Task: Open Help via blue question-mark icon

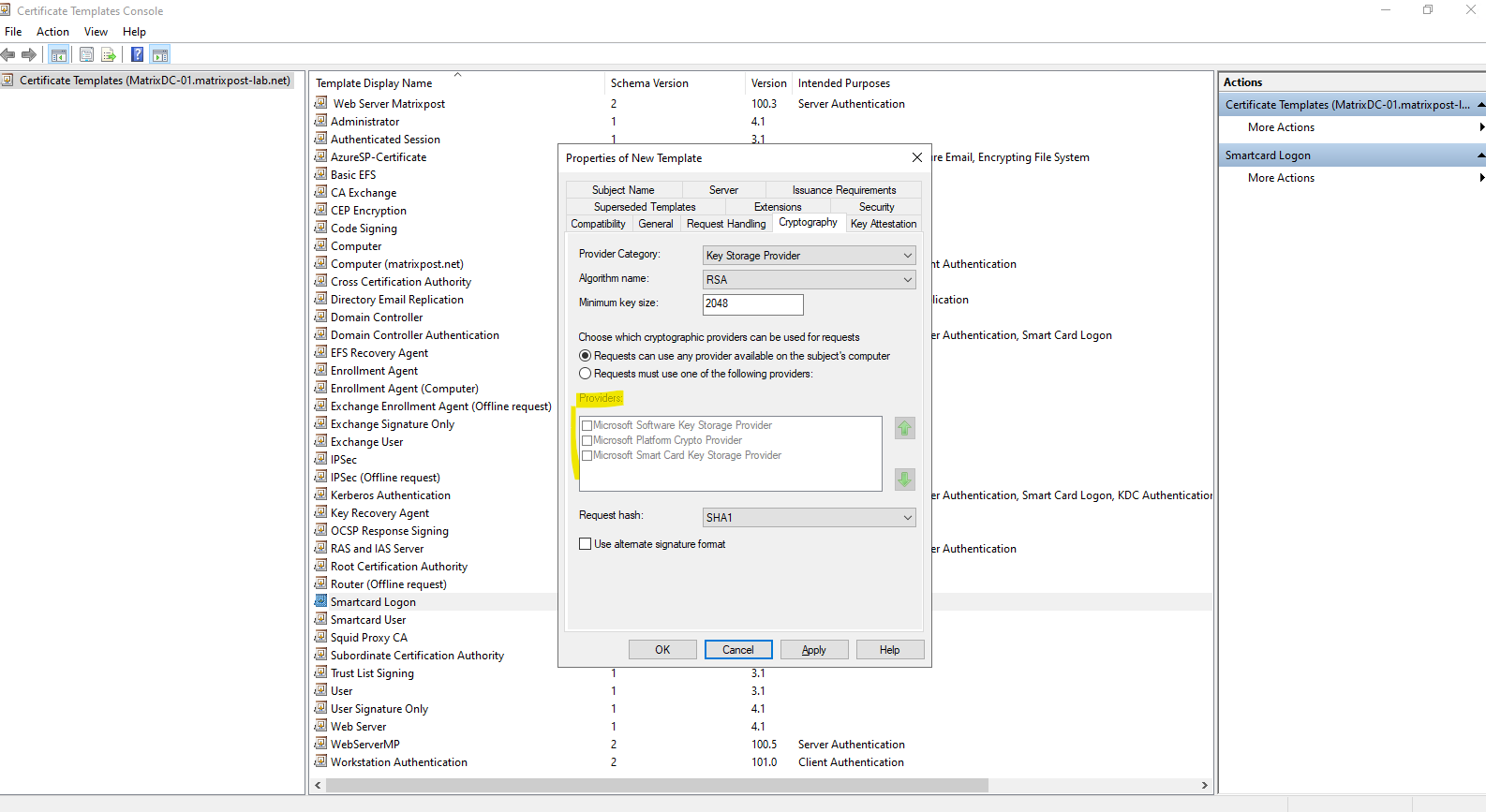Action: click(x=137, y=54)
